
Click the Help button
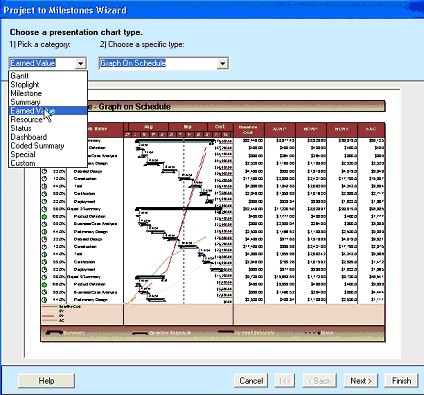tap(46, 381)
